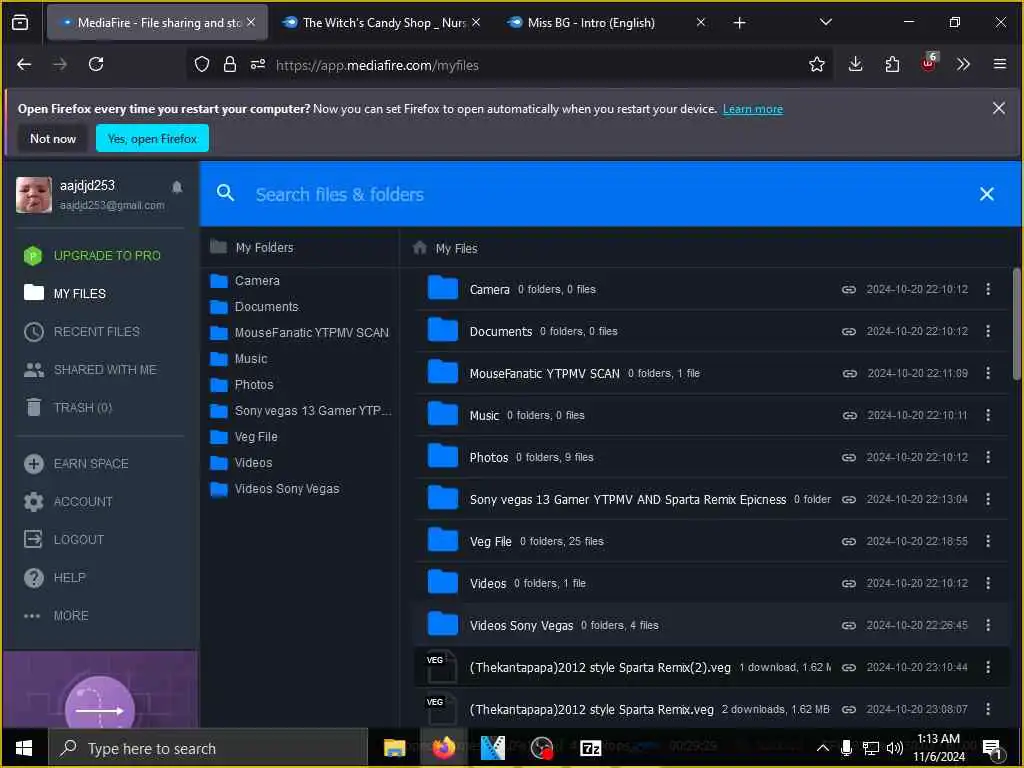Bookmark this page with the star
The height and width of the screenshot is (768, 1024).
click(x=816, y=64)
